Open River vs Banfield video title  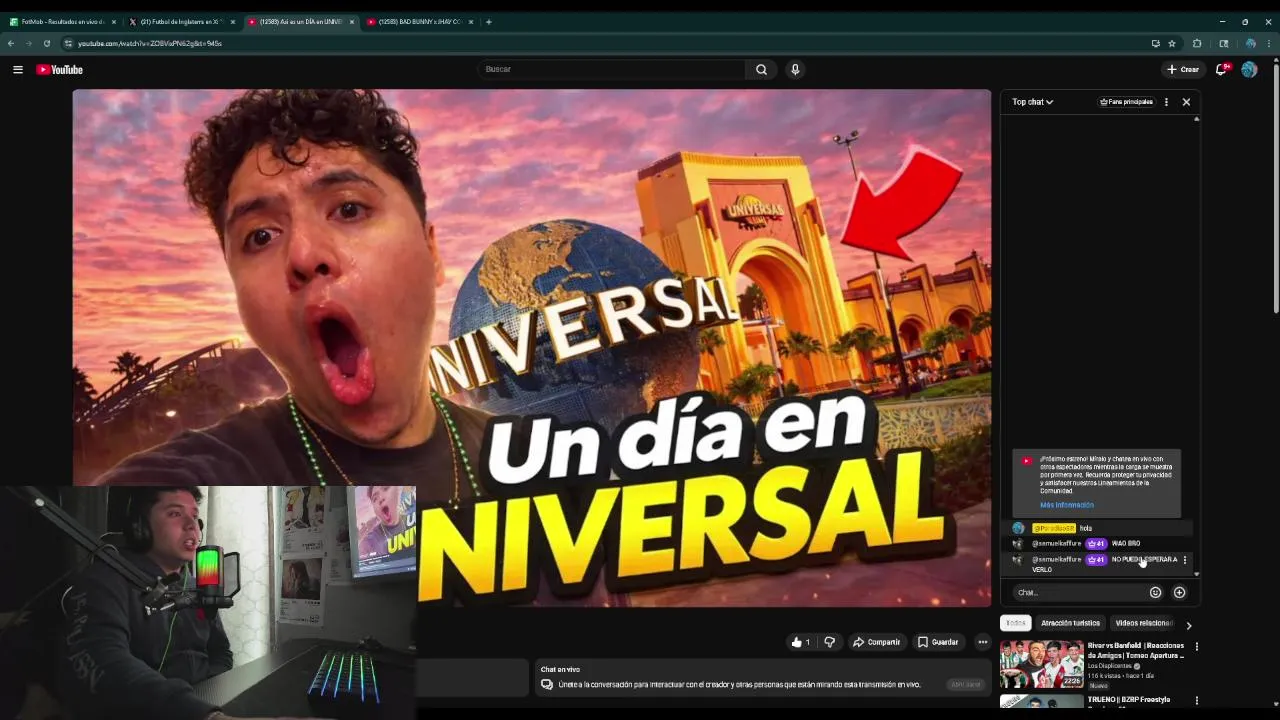tap(1136, 650)
